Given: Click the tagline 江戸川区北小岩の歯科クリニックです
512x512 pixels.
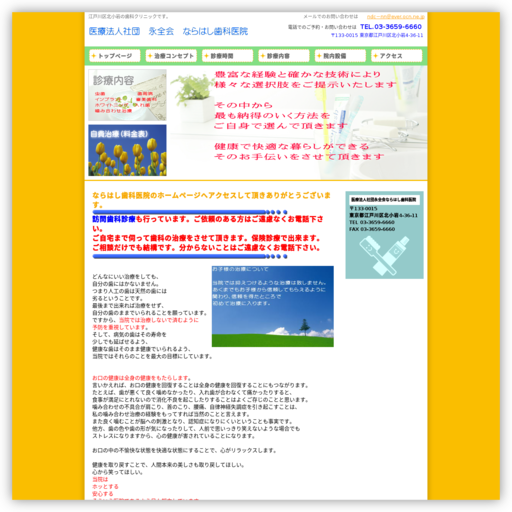Looking at the screenshot, I should 129,16.
